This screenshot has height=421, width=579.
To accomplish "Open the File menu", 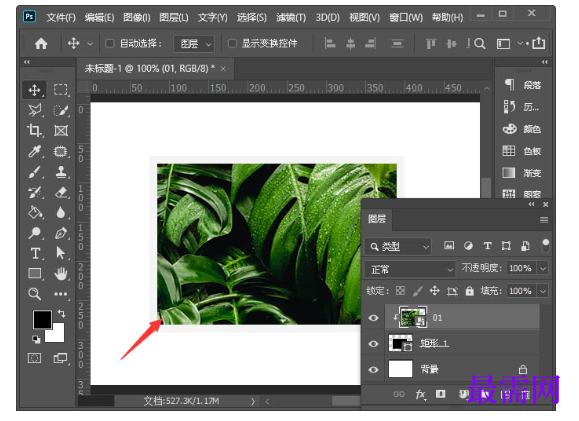I will pyautogui.click(x=61, y=17).
